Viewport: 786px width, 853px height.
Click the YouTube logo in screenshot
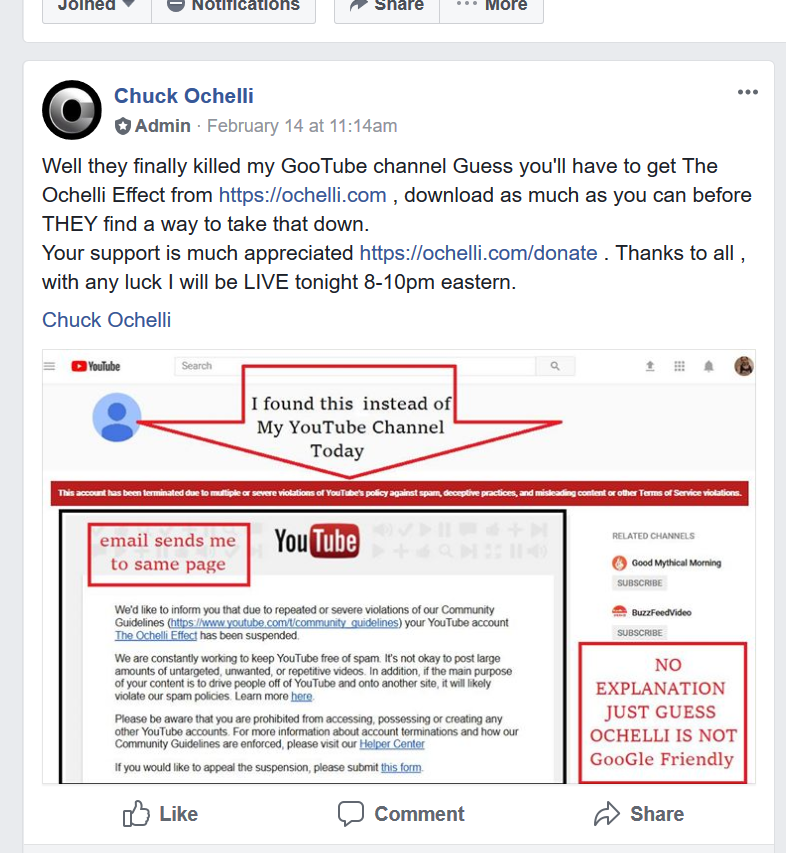click(x=96, y=366)
